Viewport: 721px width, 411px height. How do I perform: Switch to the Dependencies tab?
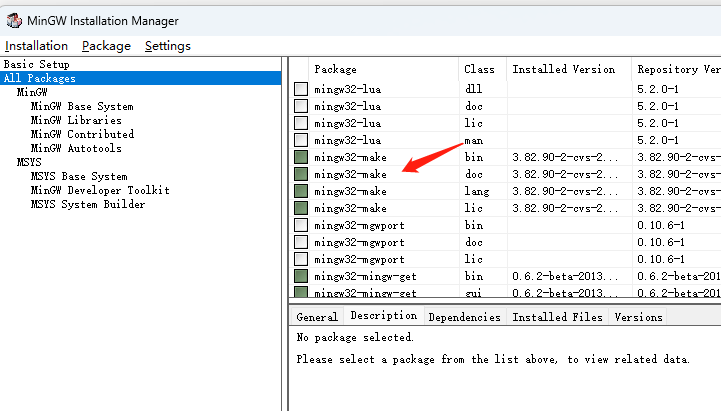tap(464, 317)
